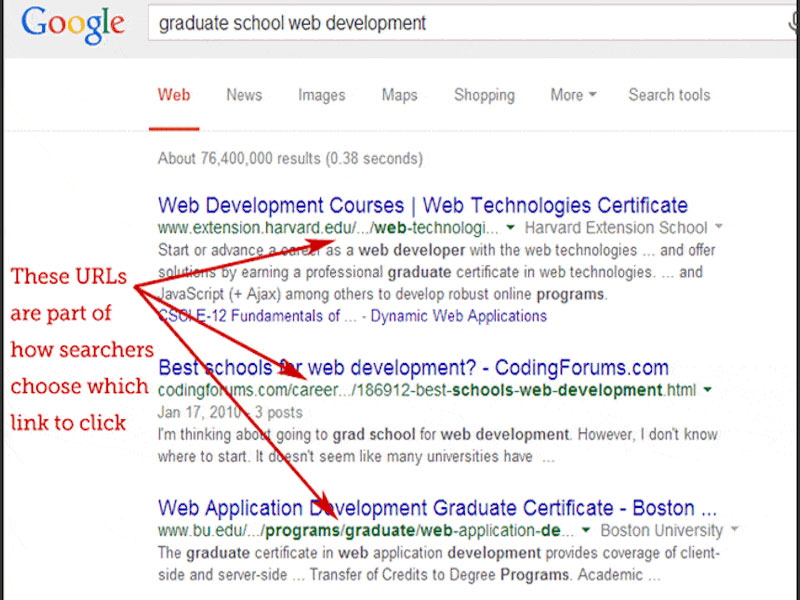
Task: Open the Dynamic Web Applications sitelink
Action: 458,316
